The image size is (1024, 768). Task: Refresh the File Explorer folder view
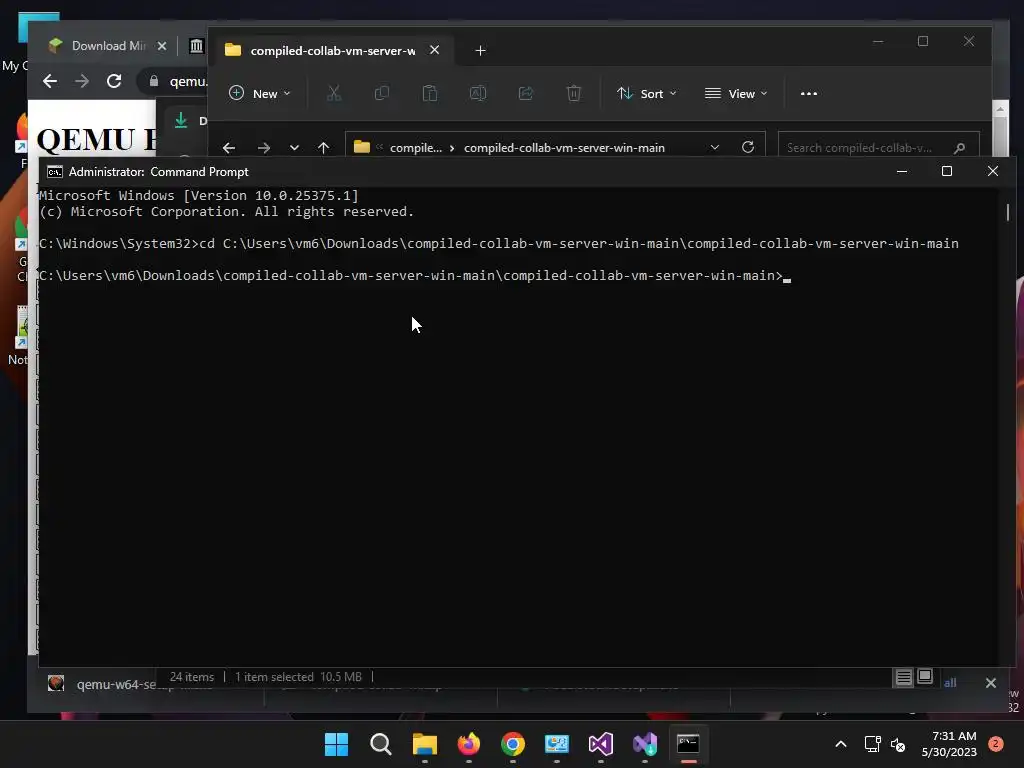tap(748, 148)
